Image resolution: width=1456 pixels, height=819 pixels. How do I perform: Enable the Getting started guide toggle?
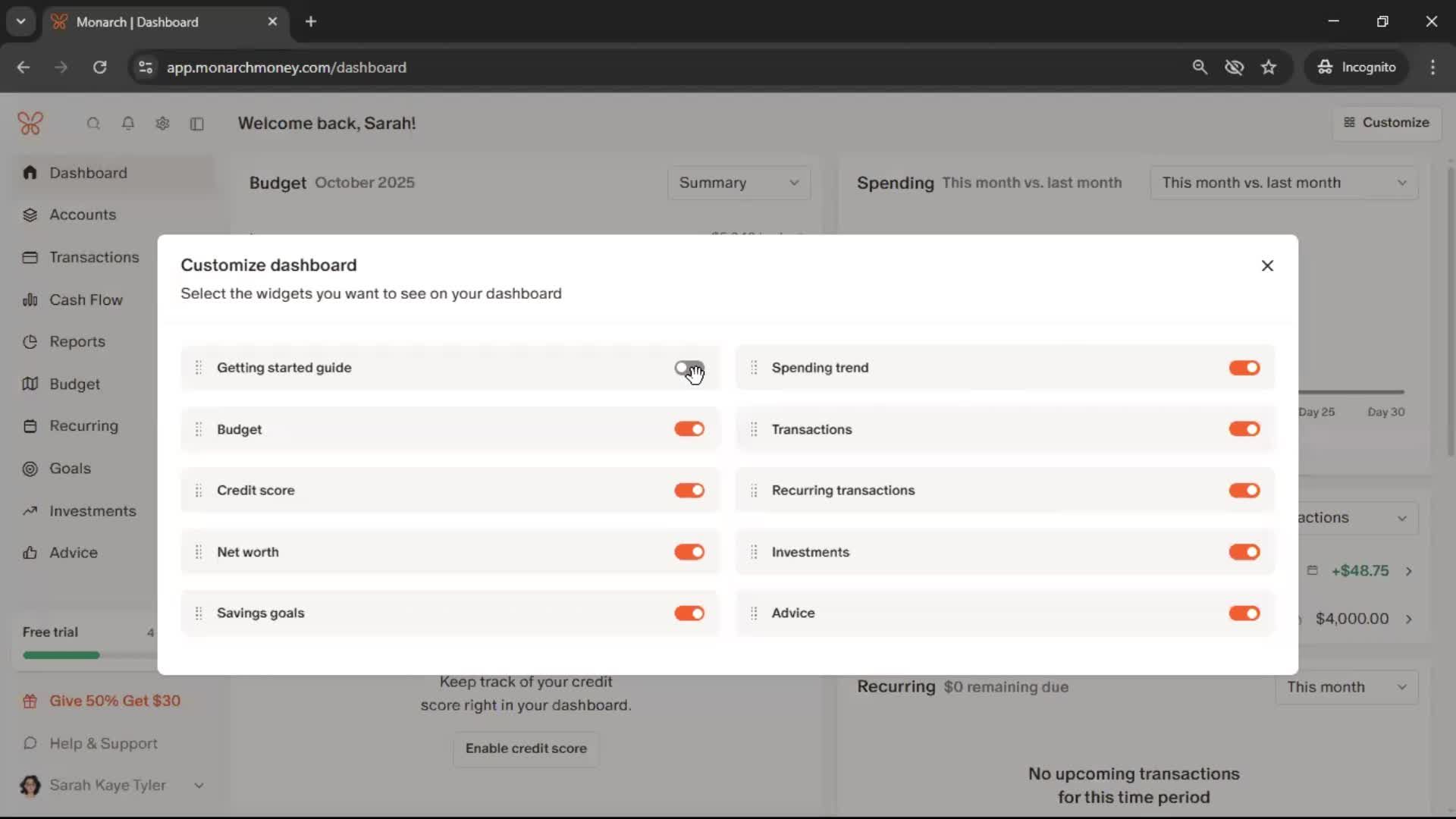tap(689, 368)
